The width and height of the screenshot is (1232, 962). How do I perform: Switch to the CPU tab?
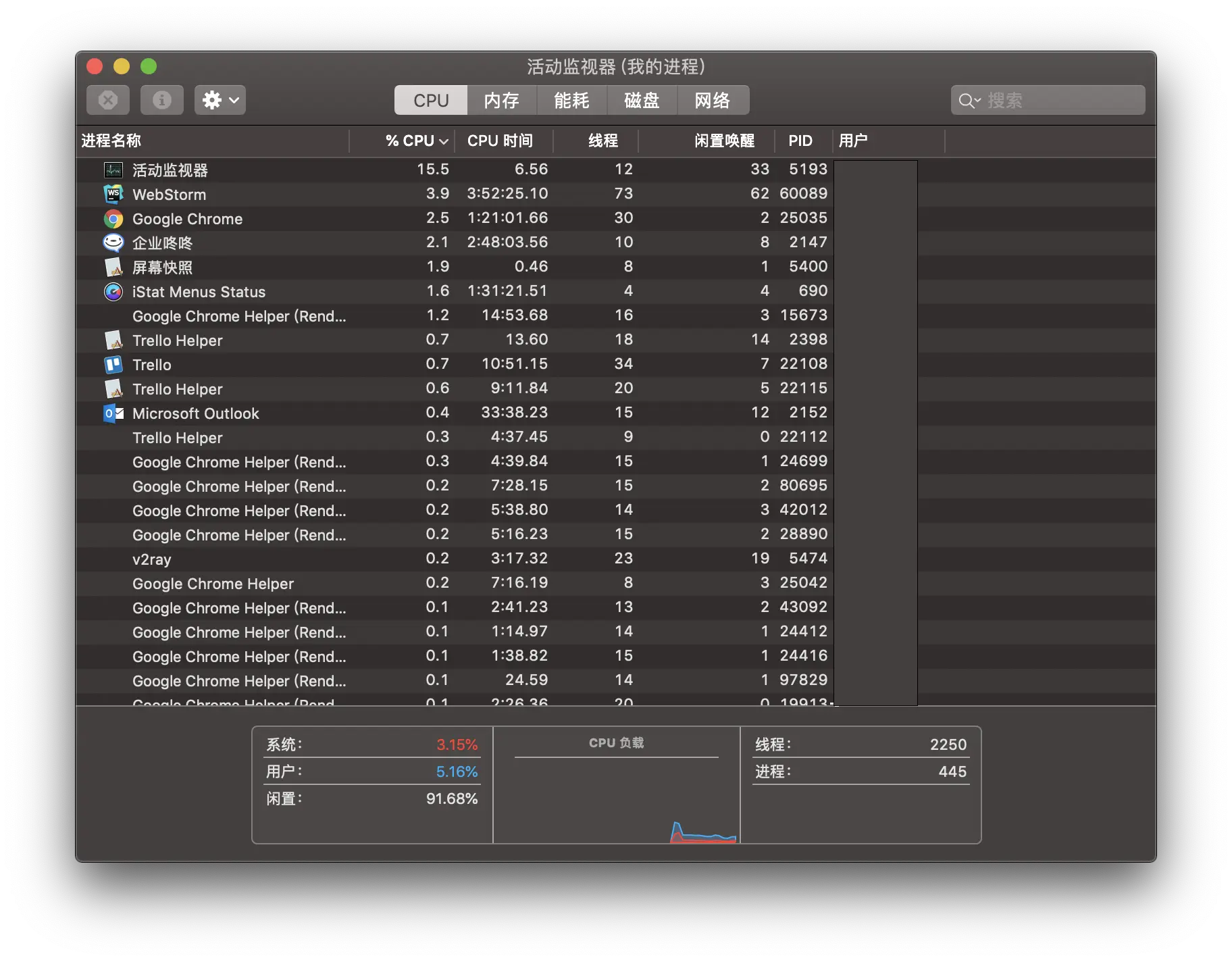tap(431, 100)
